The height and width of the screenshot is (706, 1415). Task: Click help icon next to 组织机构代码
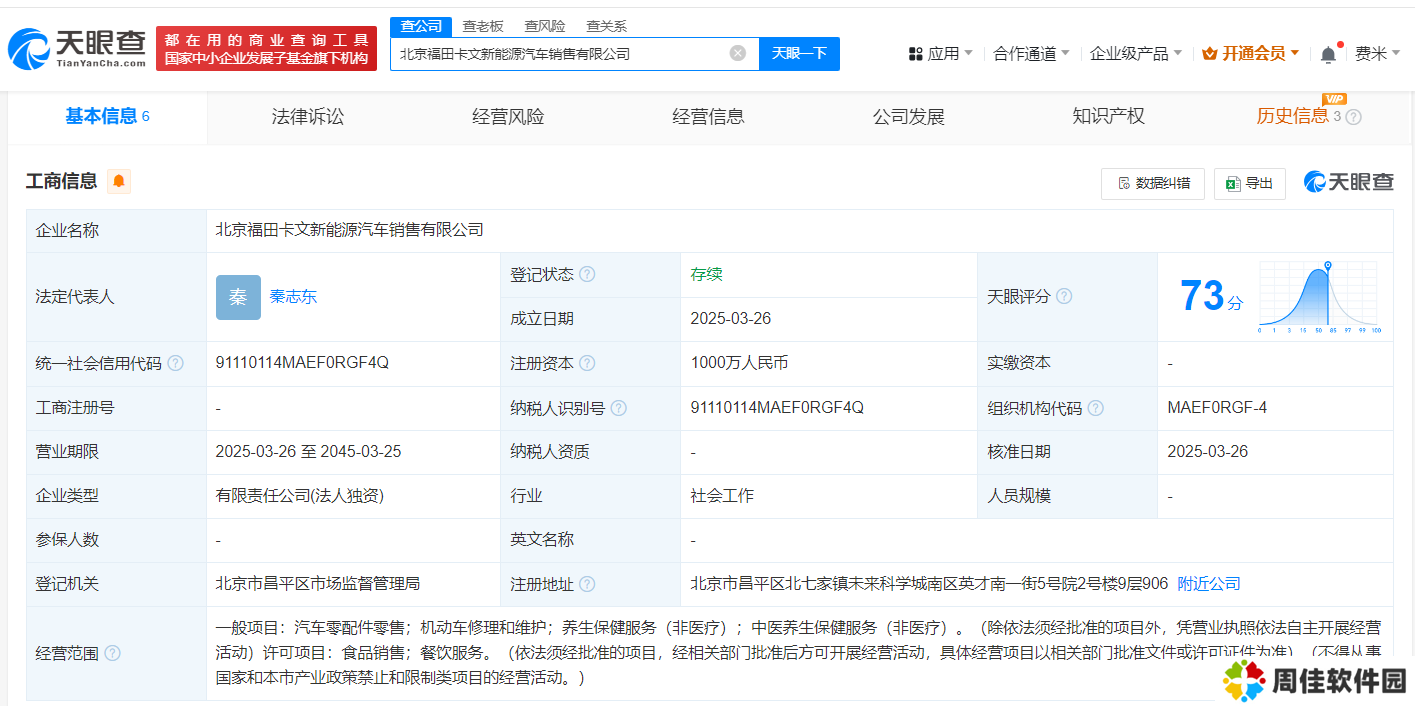tap(1096, 408)
